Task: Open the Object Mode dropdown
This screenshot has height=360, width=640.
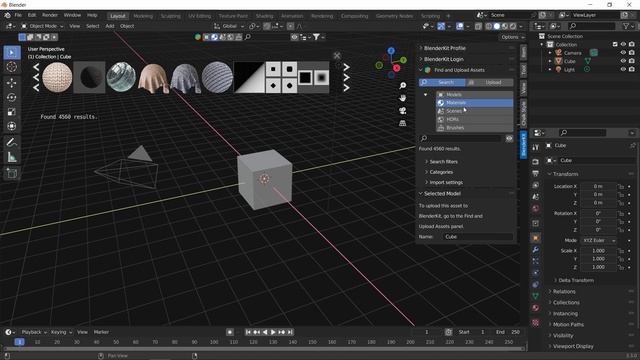Action: point(42,26)
